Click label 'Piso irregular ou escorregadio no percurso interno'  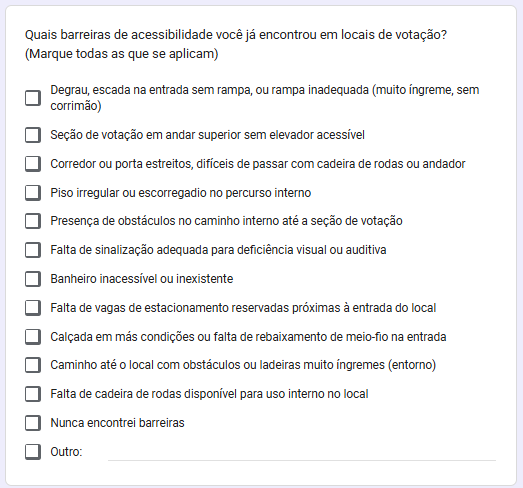[180, 193]
